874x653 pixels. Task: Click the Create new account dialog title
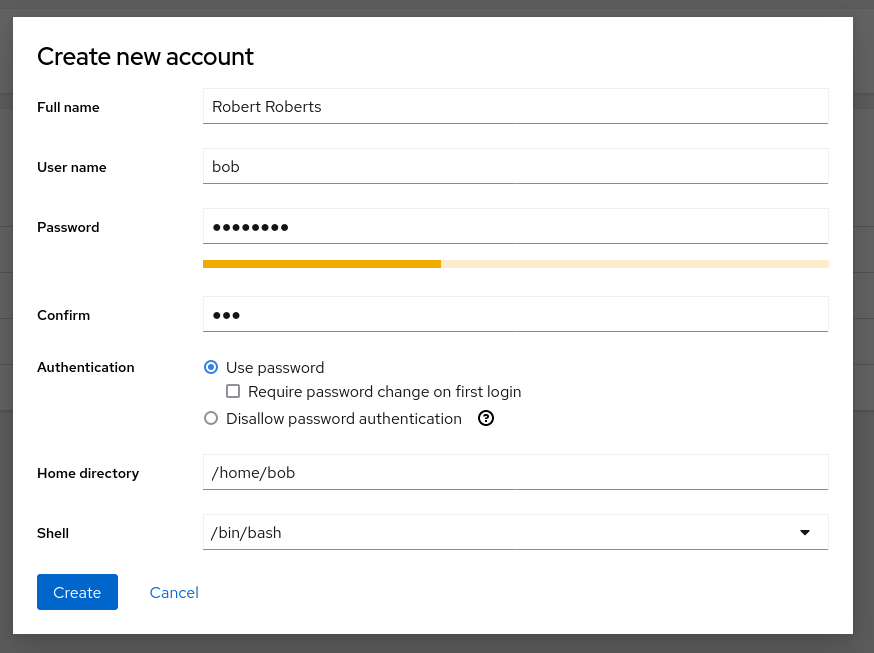(x=145, y=57)
